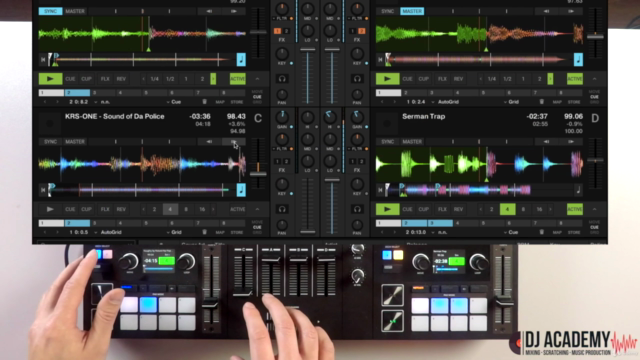Trigger hotcue 3 on Deck D

coord(440,223)
